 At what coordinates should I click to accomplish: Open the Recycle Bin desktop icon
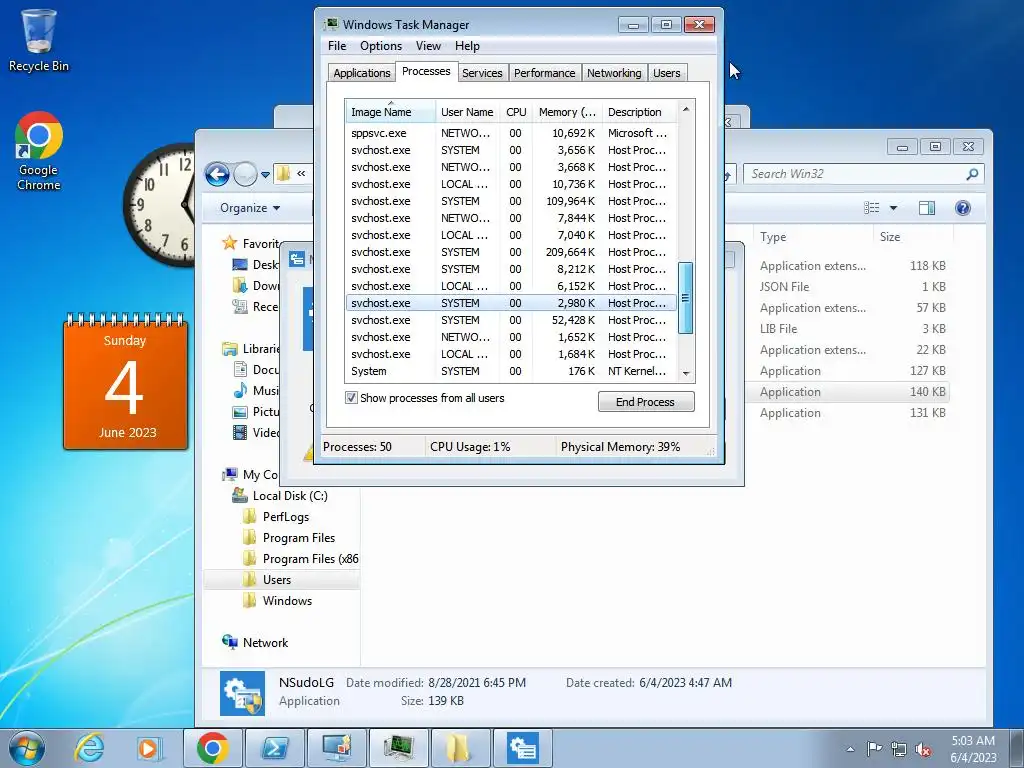tap(39, 39)
